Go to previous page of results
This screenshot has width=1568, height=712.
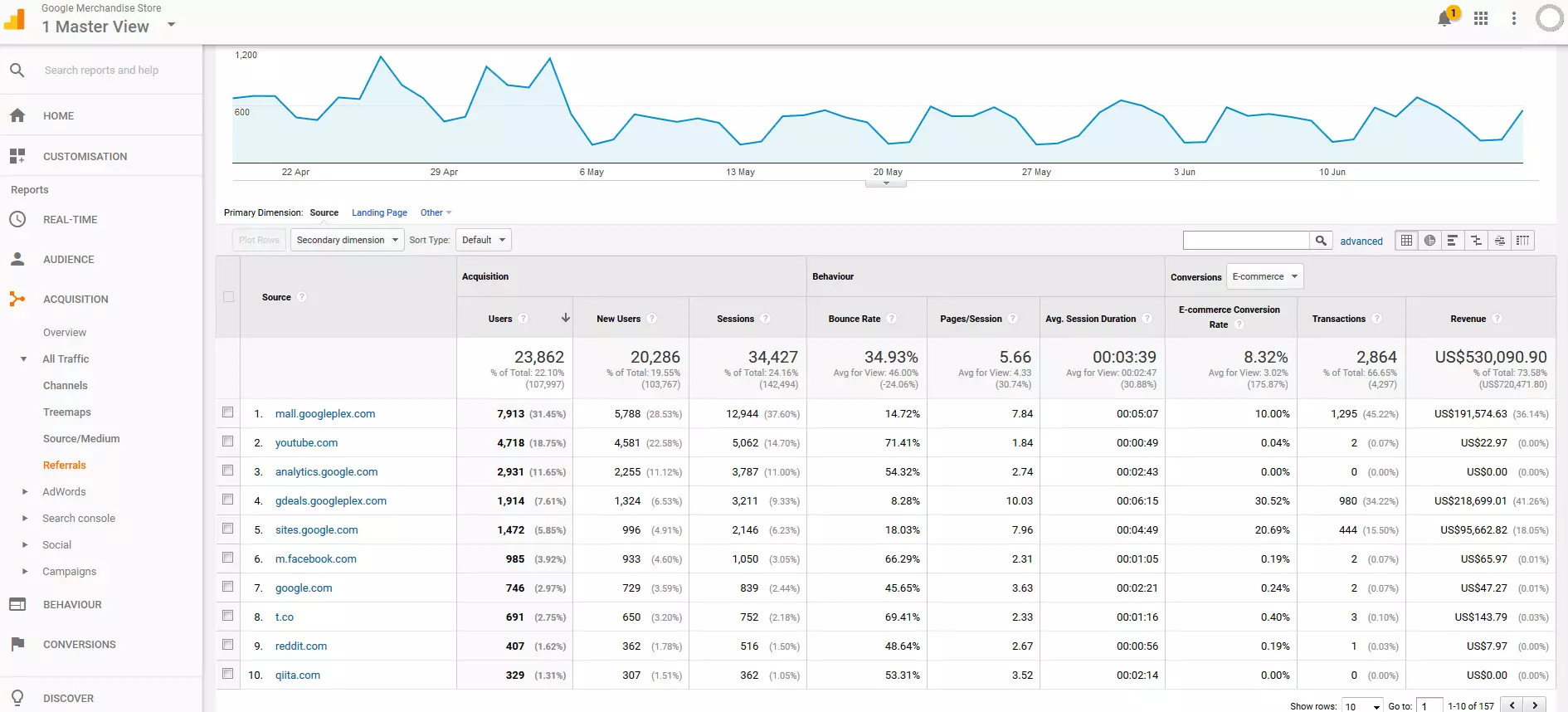(x=1513, y=705)
